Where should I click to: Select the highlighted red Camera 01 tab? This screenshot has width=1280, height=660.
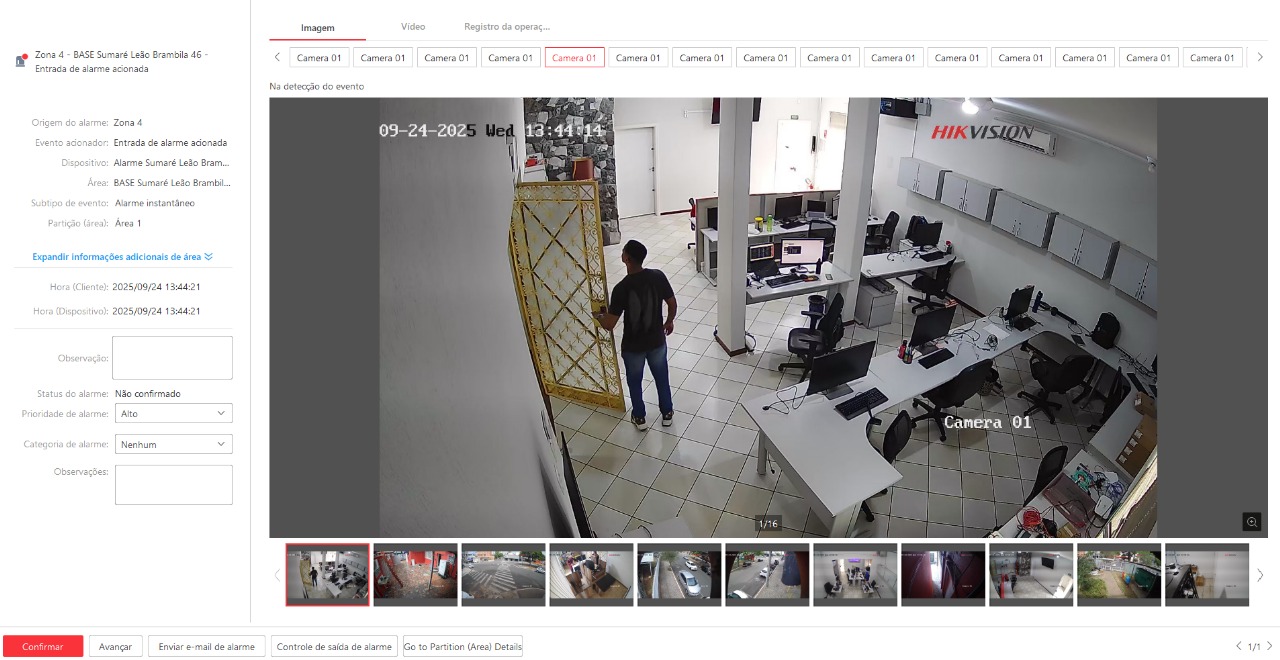click(x=574, y=58)
